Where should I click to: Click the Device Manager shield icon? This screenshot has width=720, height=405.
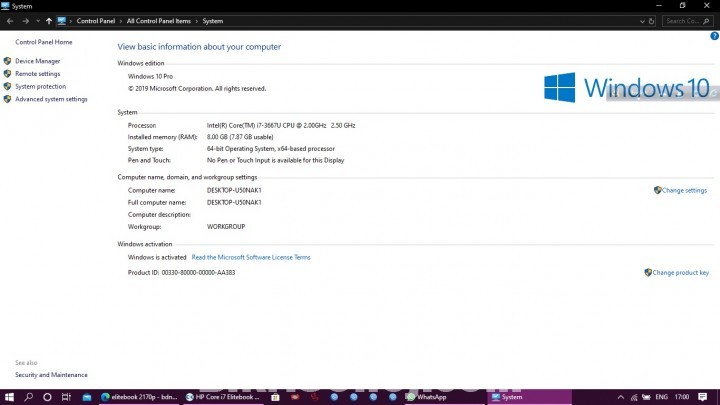click(x=7, y=61)
